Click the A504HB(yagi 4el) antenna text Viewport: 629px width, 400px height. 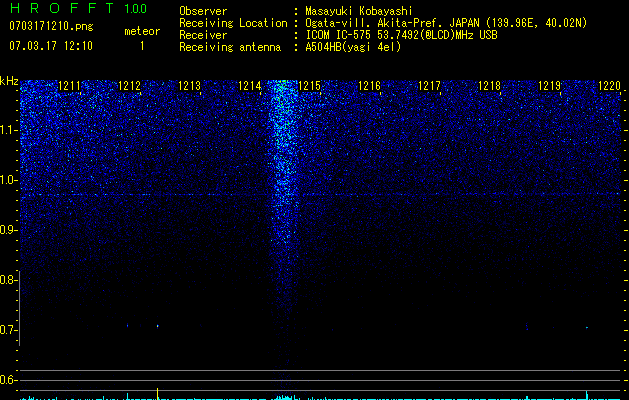pos(353,47)
